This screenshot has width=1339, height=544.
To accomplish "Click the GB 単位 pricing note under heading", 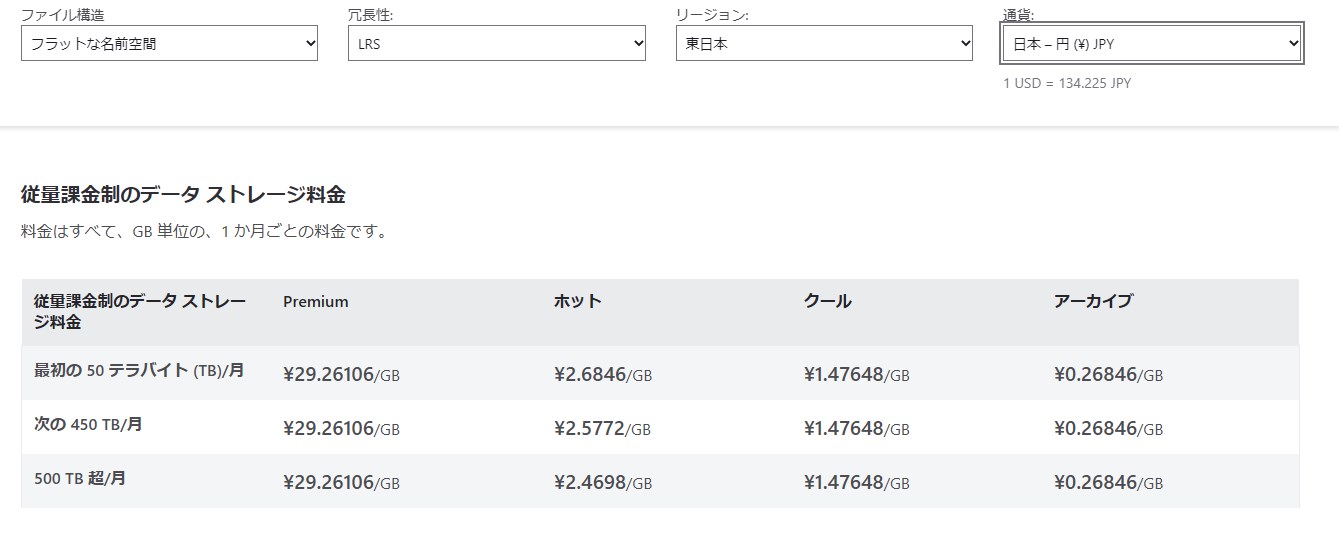I will [x=204, y=232].
